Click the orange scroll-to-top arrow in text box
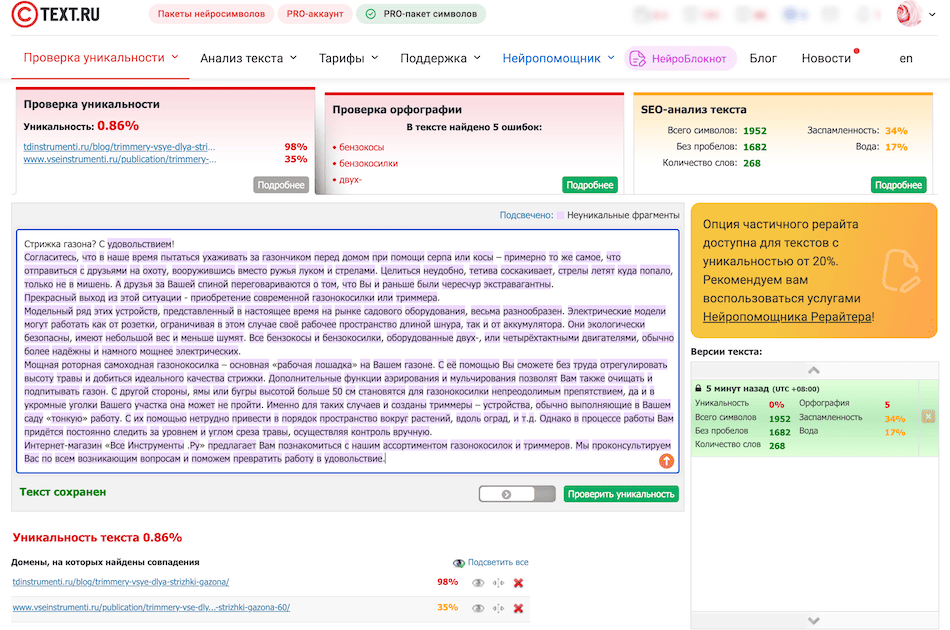This screenshot has height=630, width=950. click(666, 461)
